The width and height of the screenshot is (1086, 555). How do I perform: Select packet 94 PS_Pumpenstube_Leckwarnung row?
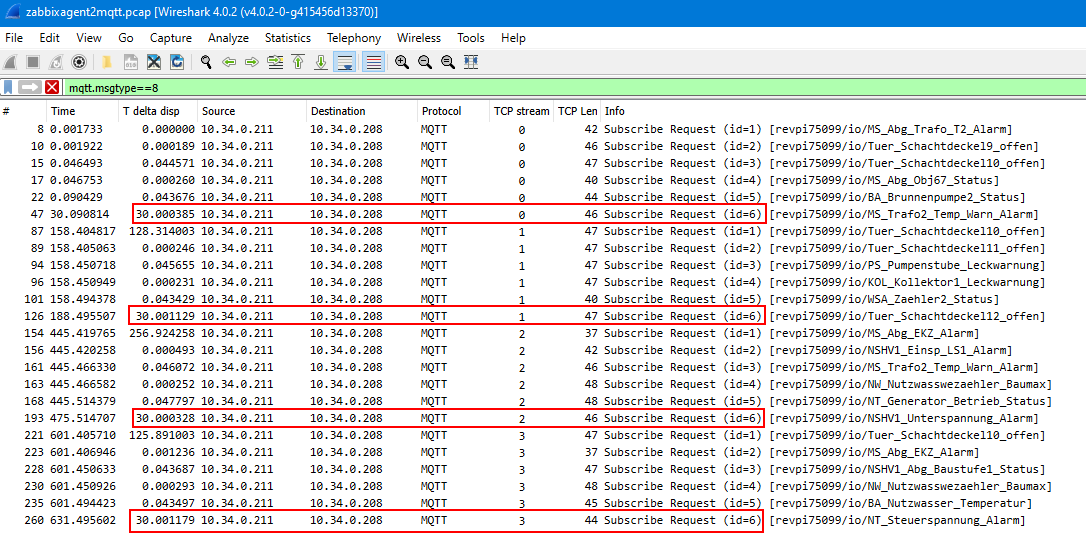tap(543, 265)
